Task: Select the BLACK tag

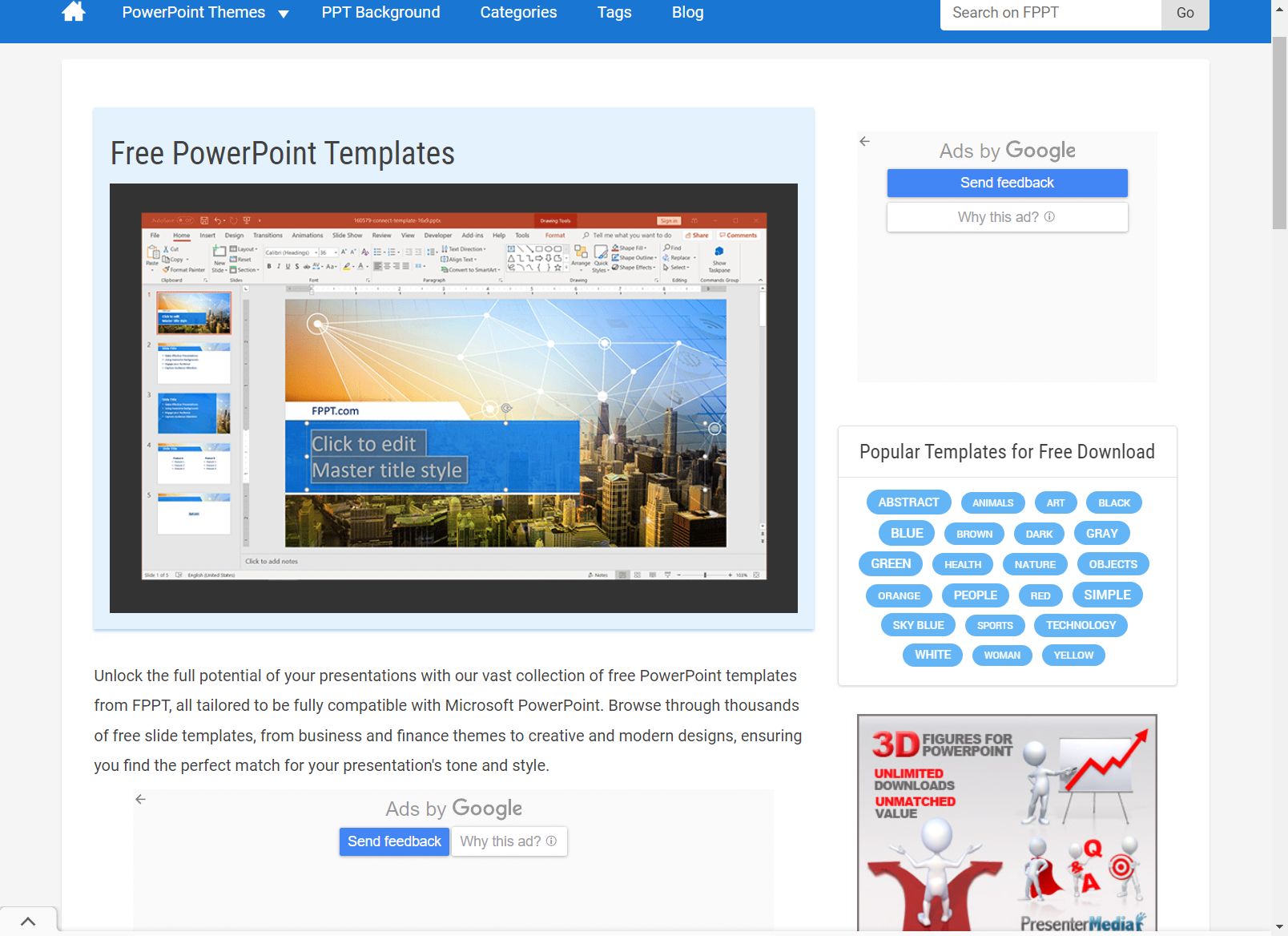Action: [1113, 503]
